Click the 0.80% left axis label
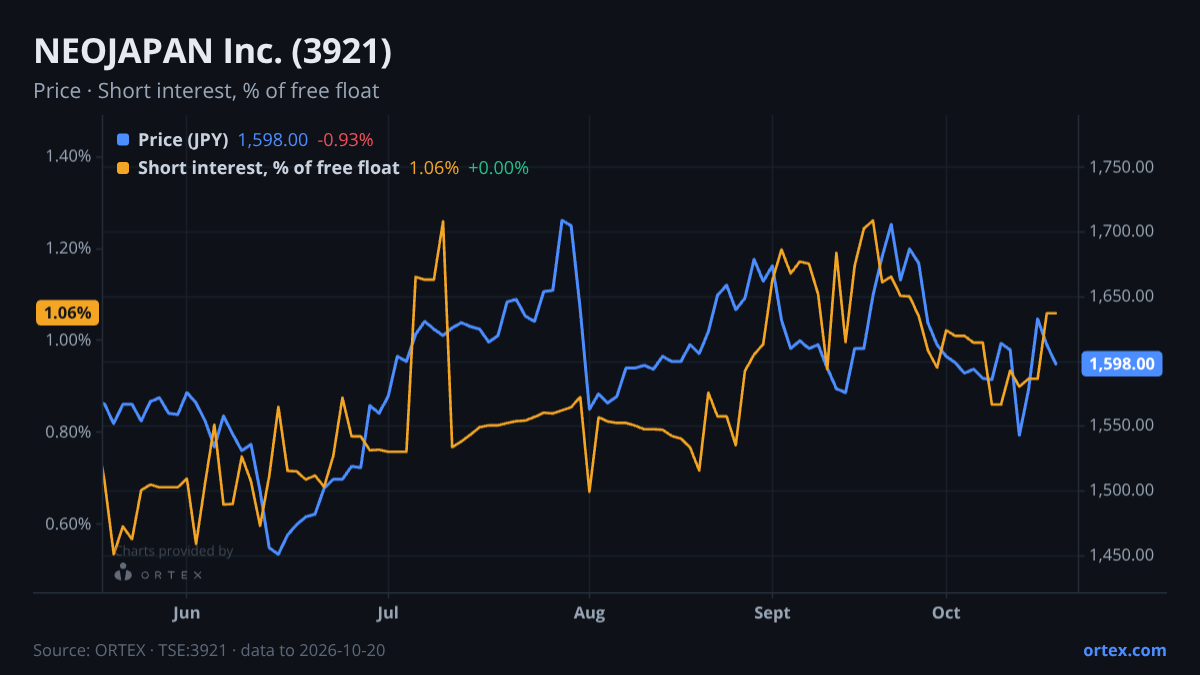Viewport: 1200px width, 675px height. (67, 432)
